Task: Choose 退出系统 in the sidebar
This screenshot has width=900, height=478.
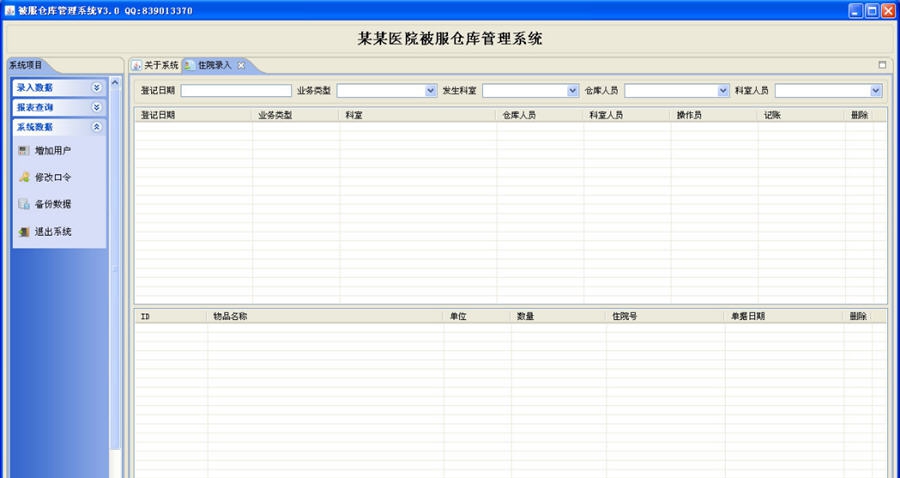Action: [x=53, y=232]
